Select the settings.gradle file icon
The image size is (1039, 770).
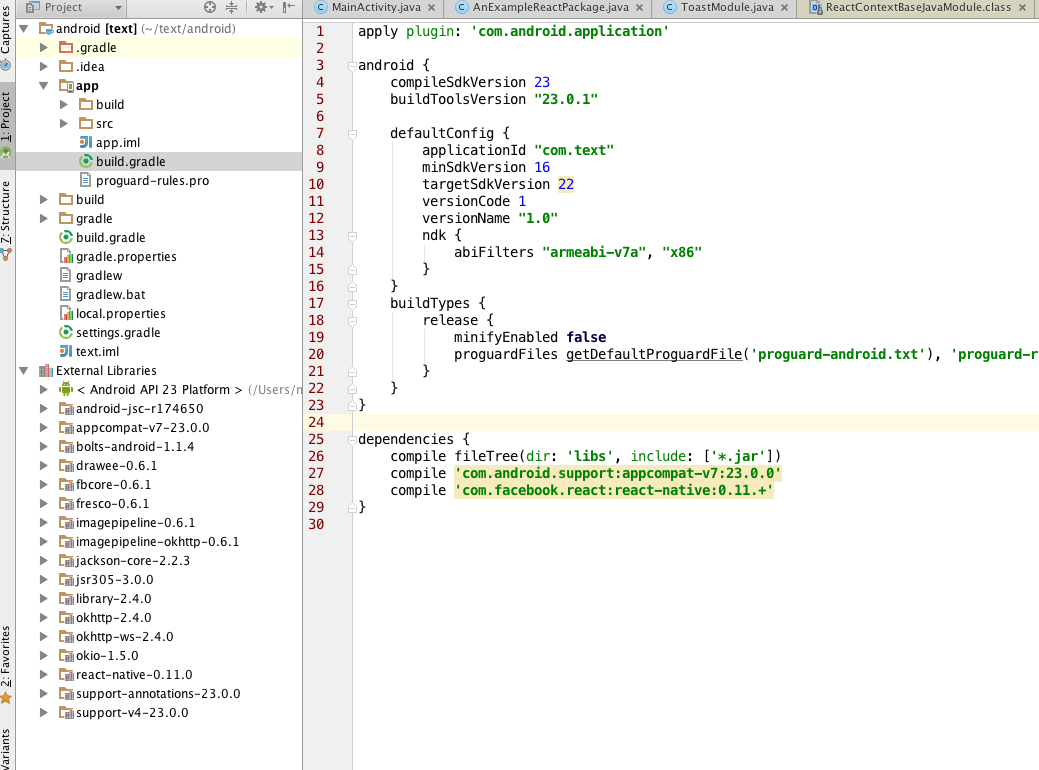(66, 332)
